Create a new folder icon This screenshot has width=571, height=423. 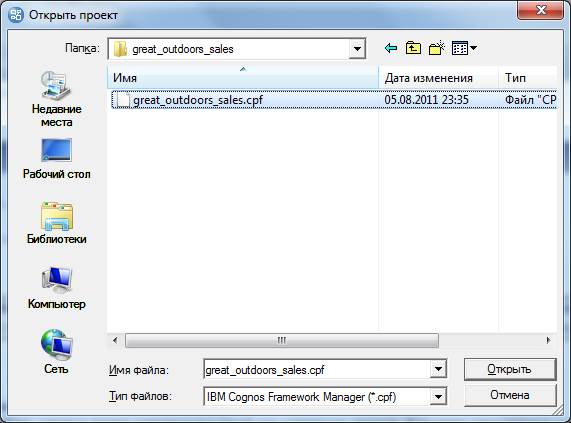coord(437,48)
